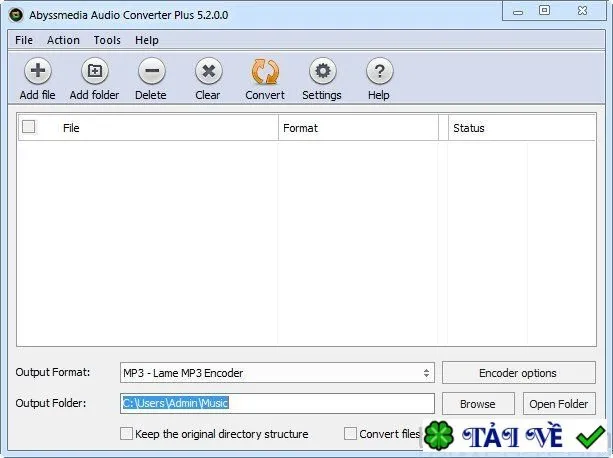This screenshot has height=458, width=613.
Task: Click the Encoder options button
Action: 519,373
